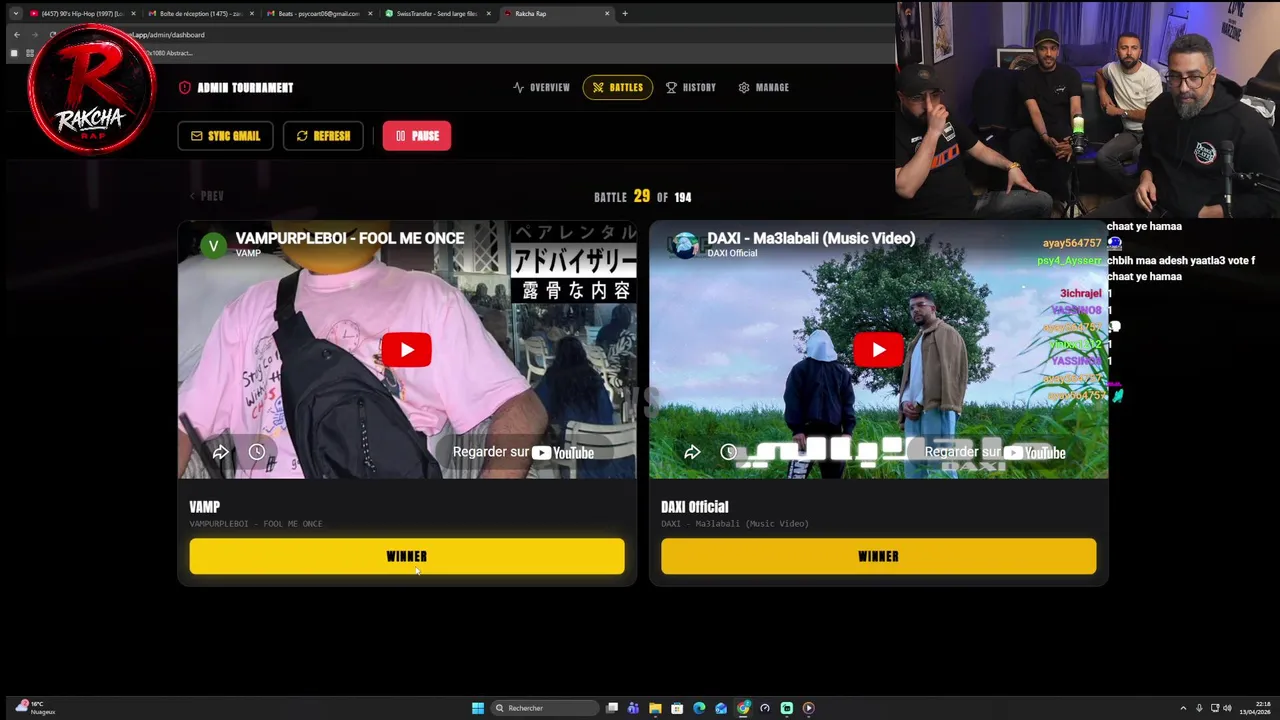1280x720 pixels.
Task: Open the taskbar clock and date
Action: tap(1254, 708)
